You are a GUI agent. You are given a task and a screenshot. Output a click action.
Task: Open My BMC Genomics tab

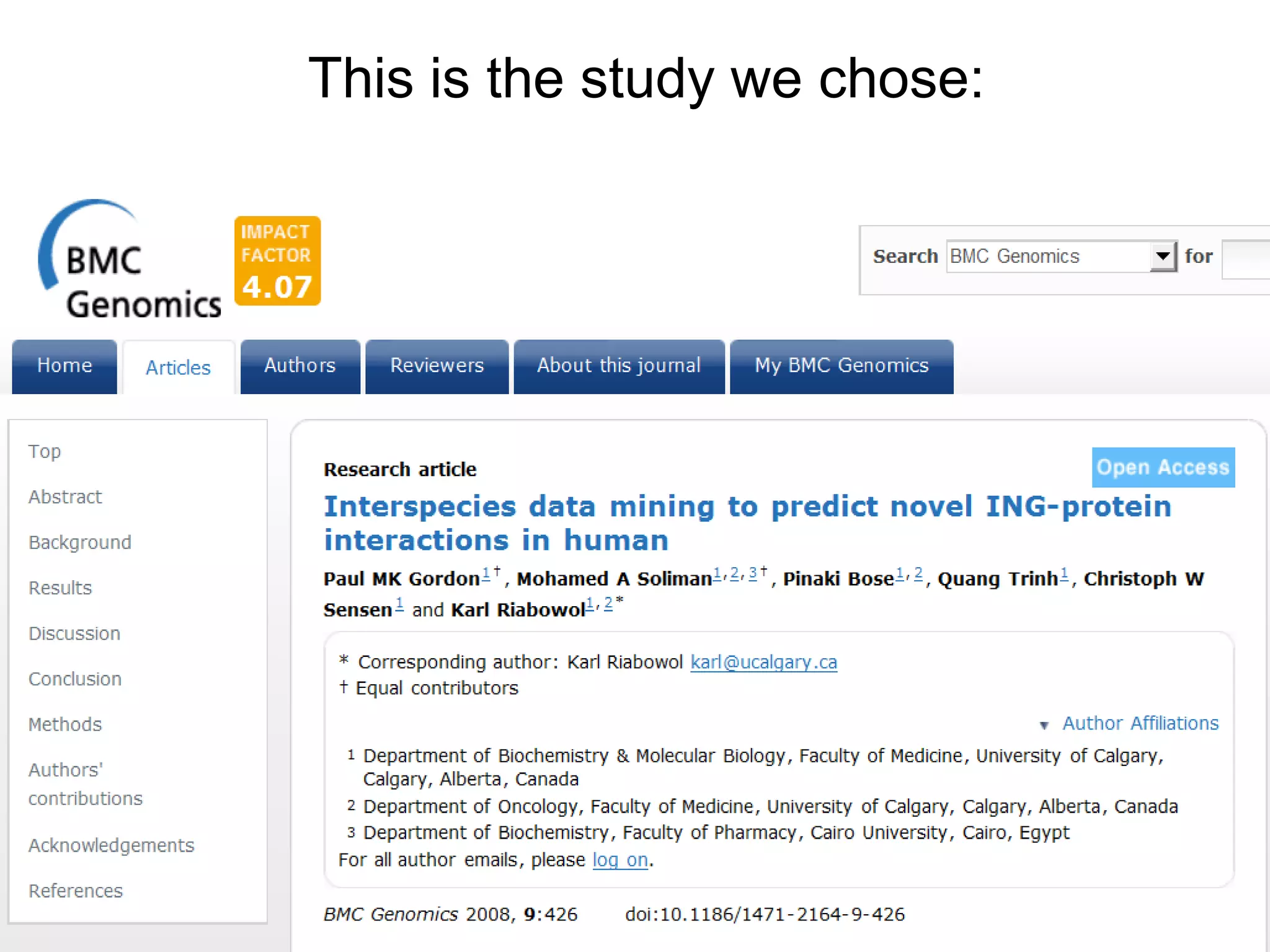point(841,366)
